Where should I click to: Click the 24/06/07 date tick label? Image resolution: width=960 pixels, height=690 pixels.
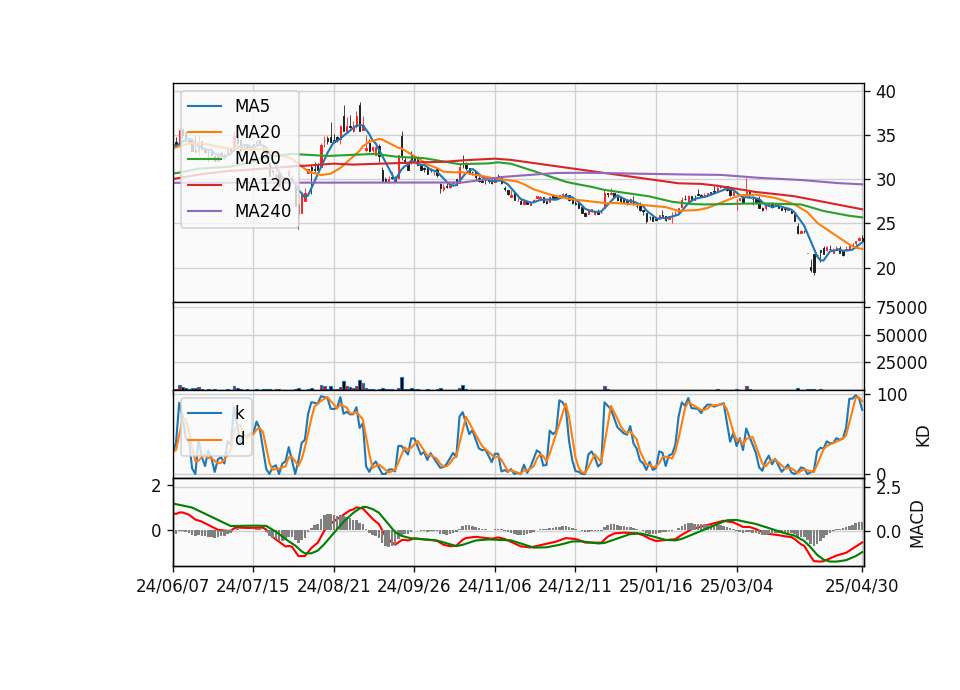coord(173,586)
